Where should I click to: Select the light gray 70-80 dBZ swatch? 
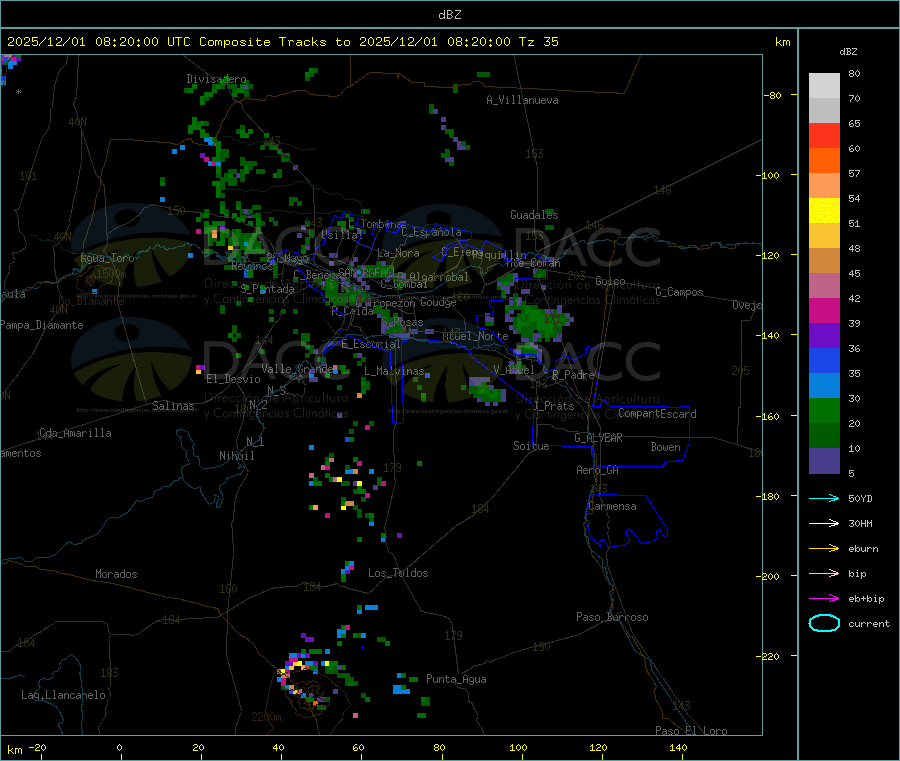(824, 86)
